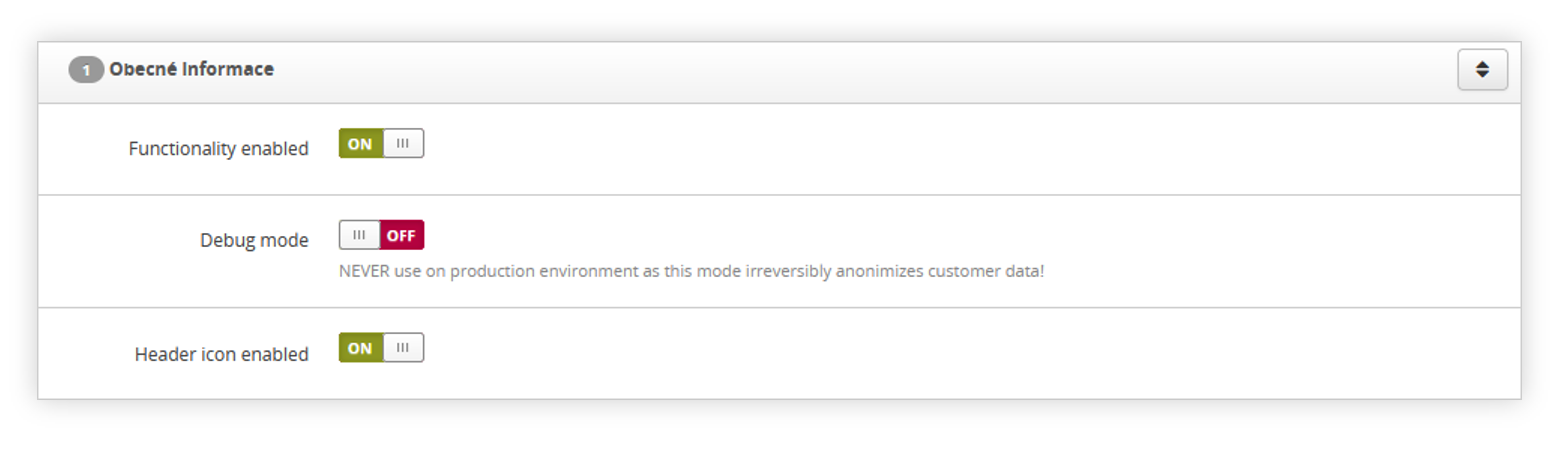
Task: Toggle the Header icon enabled switch
Action: tap(381, 348)
